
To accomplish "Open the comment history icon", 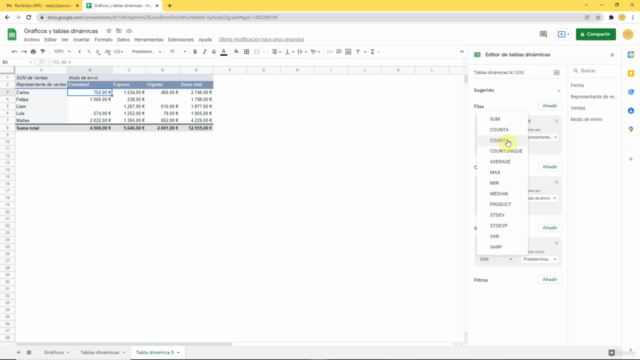I will pos(543,34).
